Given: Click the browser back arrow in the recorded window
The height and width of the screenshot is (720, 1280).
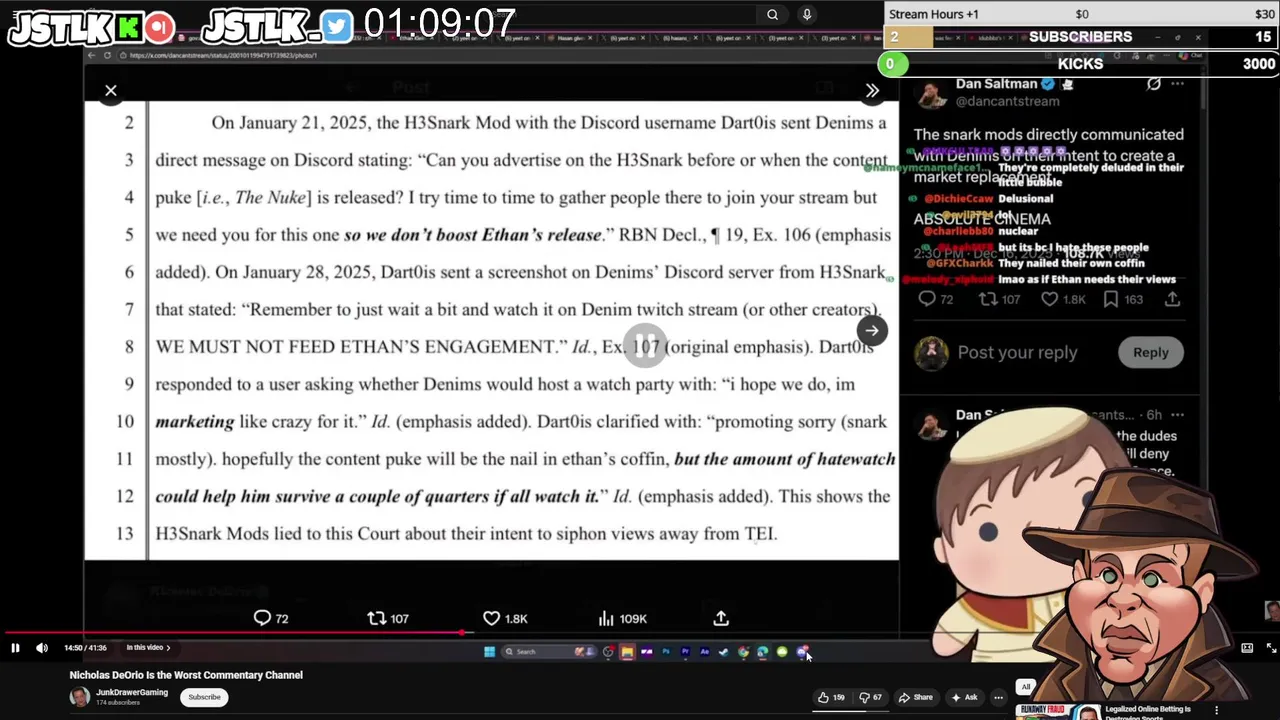Looking at the screenshot, I should [x=91, y=55].
